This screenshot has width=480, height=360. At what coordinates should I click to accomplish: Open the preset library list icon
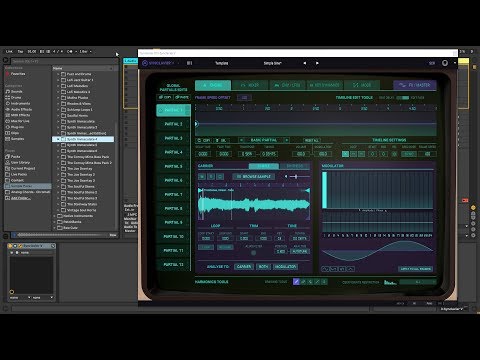[189, 63]
